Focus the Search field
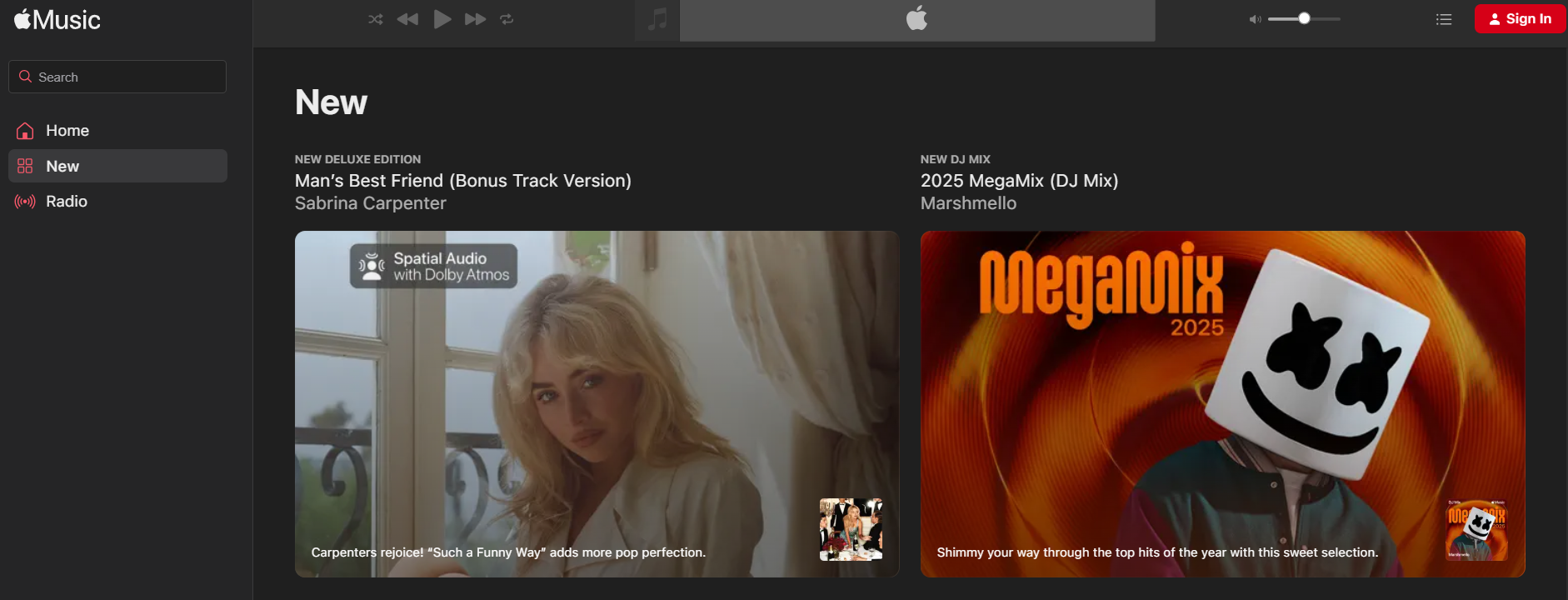1568x600 pixels. click(x=117, y=77)
